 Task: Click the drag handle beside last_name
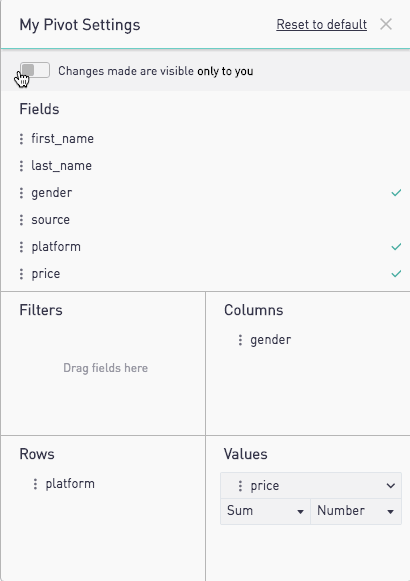21,166
